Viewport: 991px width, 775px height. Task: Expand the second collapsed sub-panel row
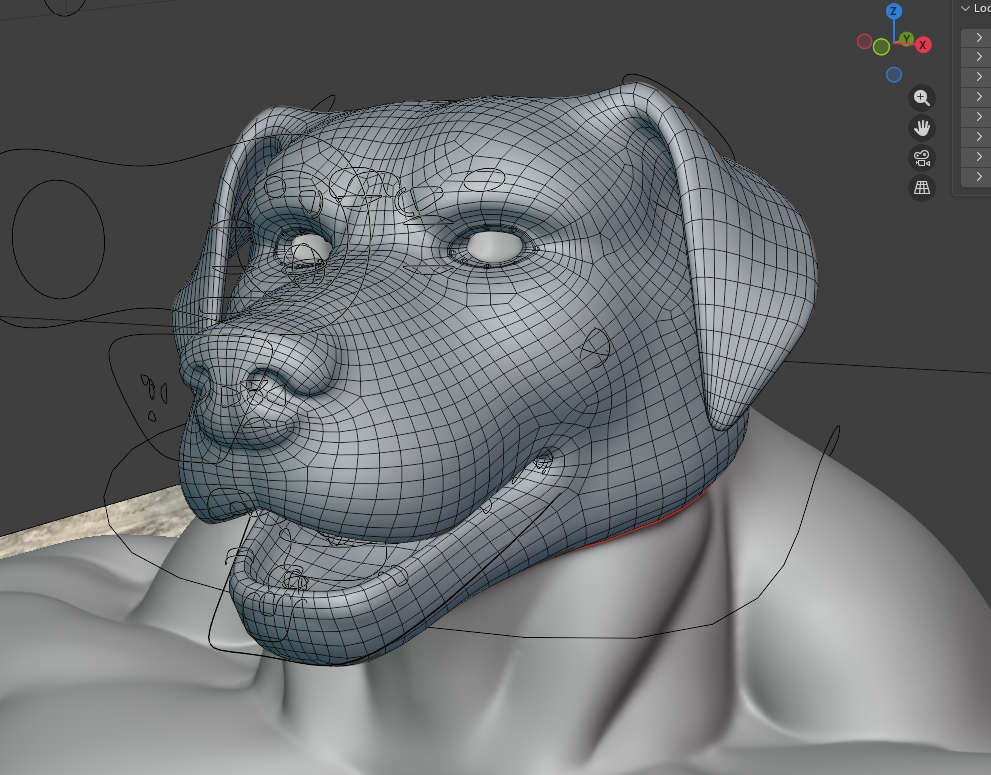(x=978, y=57)
